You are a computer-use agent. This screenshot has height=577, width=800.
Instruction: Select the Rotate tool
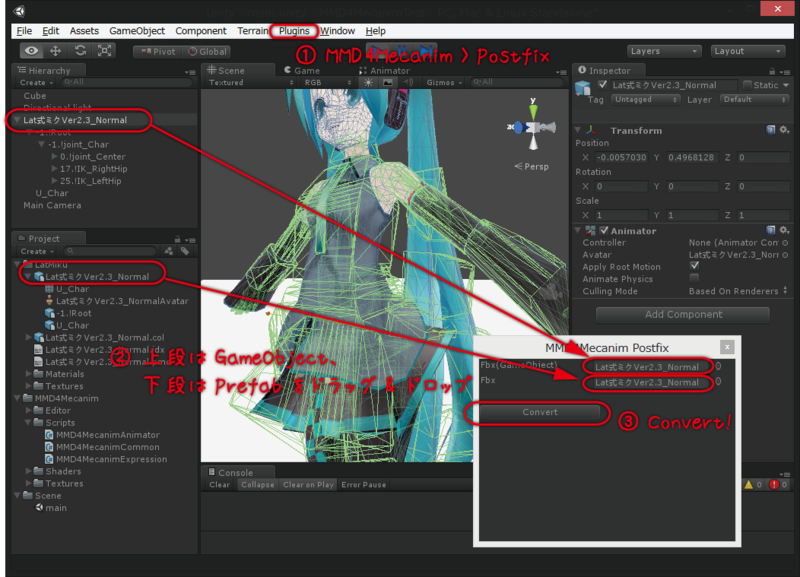[78, 51]
